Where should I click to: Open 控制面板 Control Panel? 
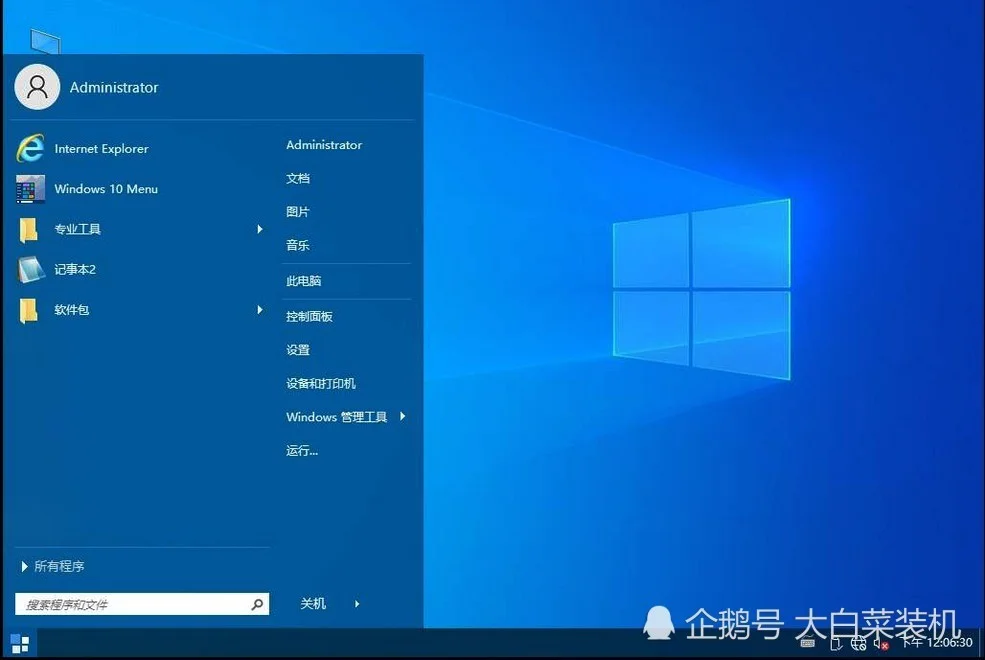click(x=309, y=316)
